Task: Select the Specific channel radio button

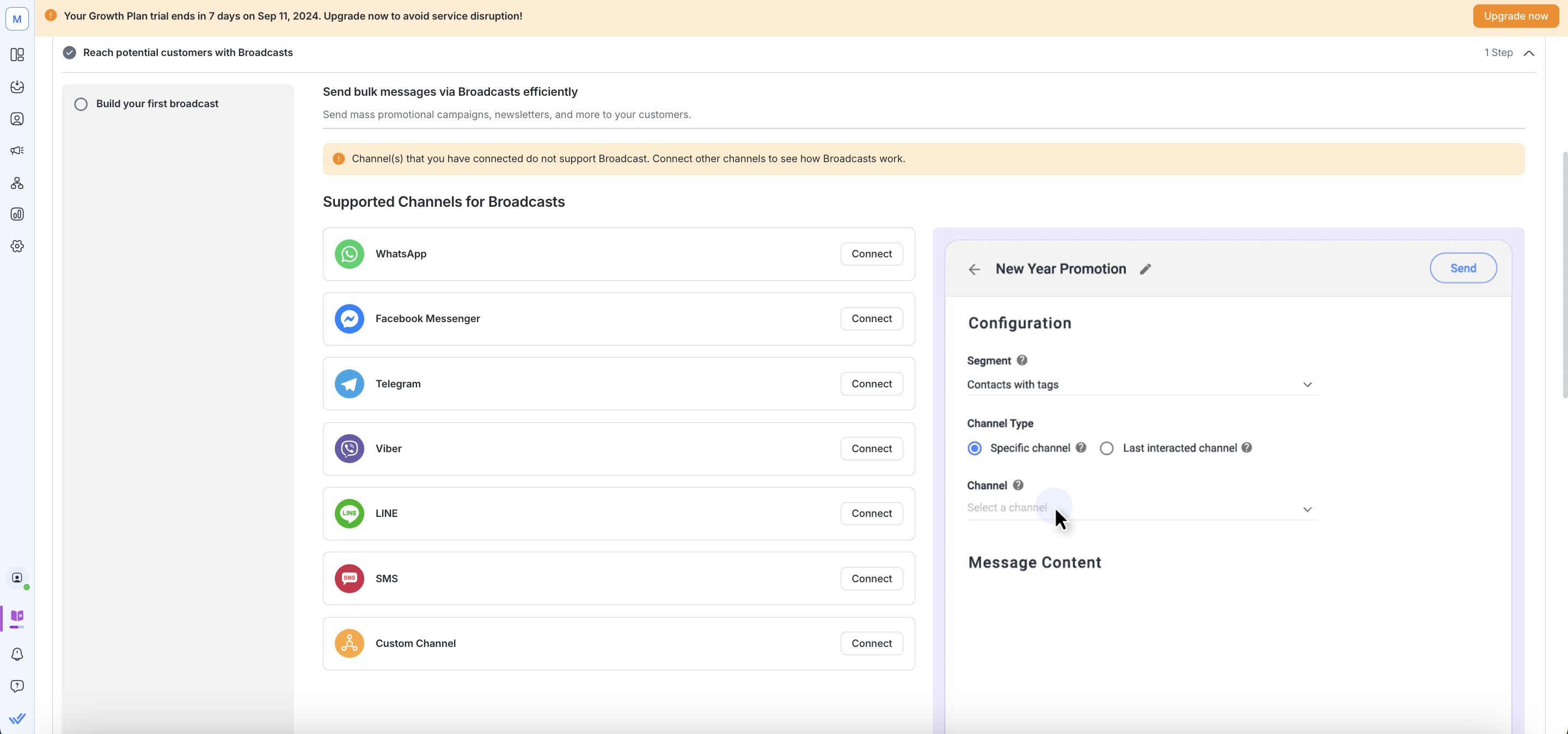Action: [x=975, y=449]
